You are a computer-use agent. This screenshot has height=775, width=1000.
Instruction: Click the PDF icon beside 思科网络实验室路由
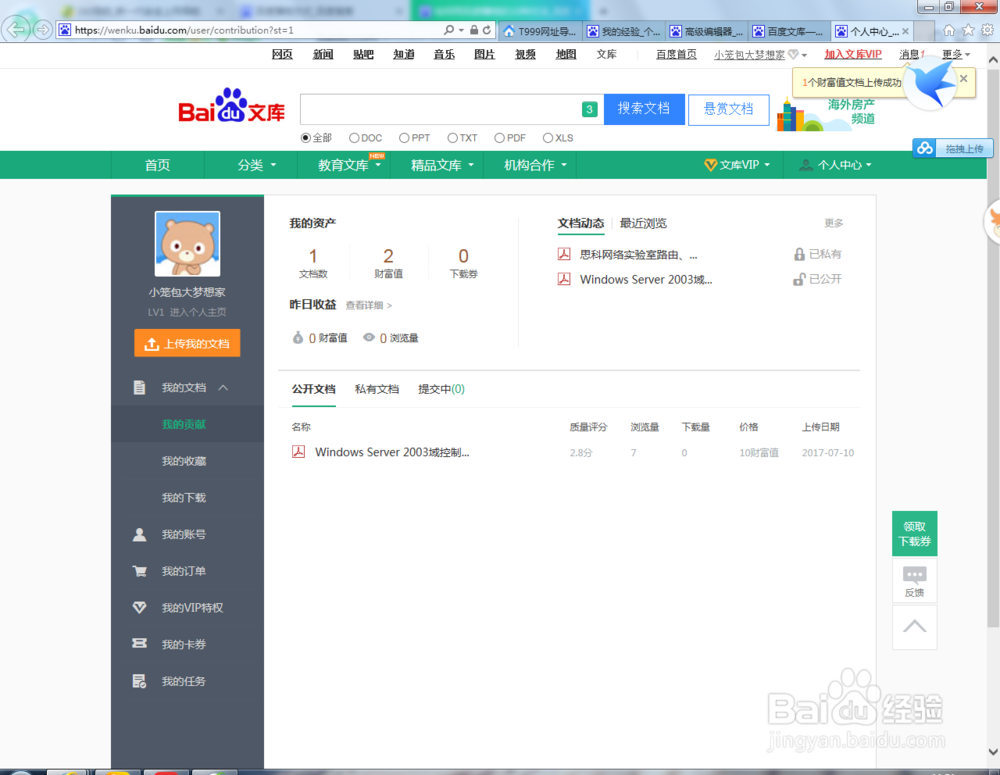pos(564,254)
